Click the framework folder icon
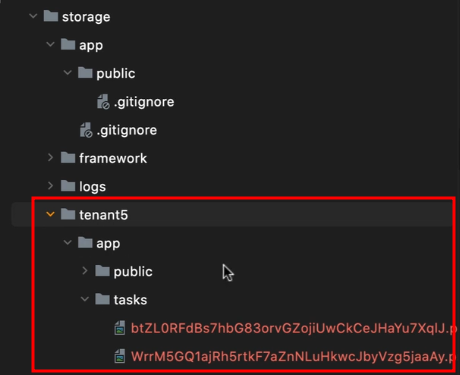The image size is (460, 375). 68,157
